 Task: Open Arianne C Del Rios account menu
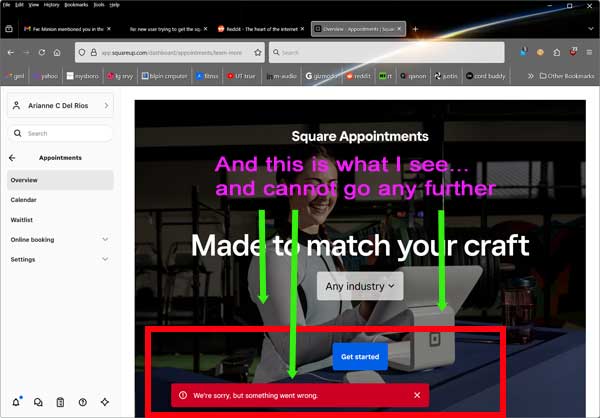[x=60, y=105]
